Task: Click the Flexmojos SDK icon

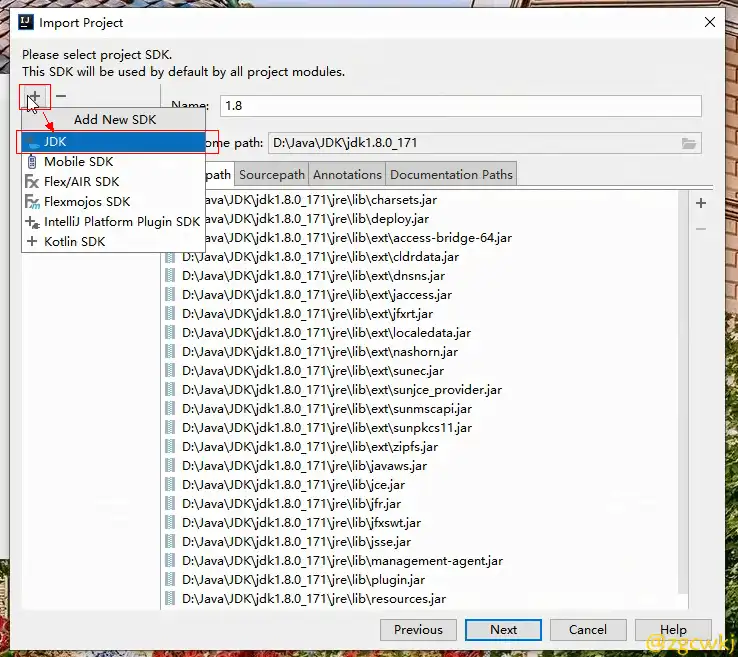Action: [x=32, y=201]
